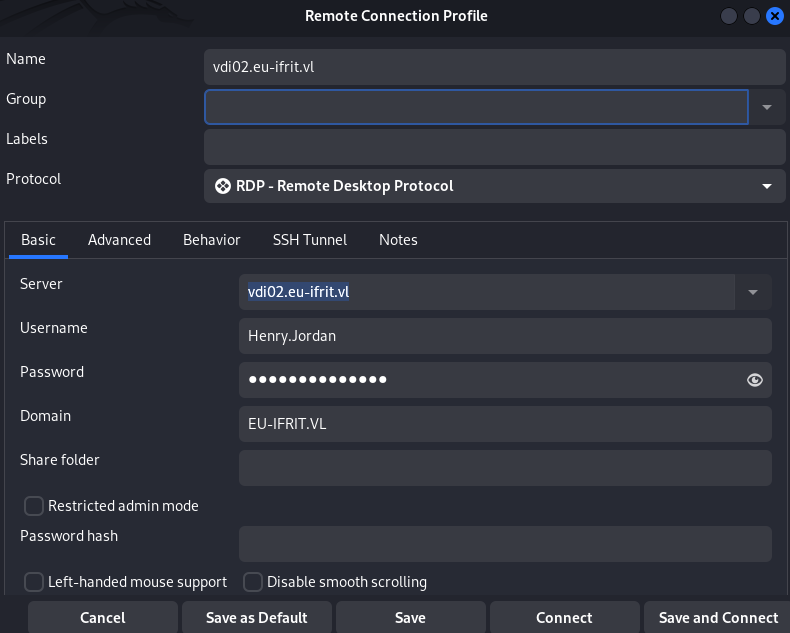Enable Restricted admin mode checkbox

click(34, 505)
